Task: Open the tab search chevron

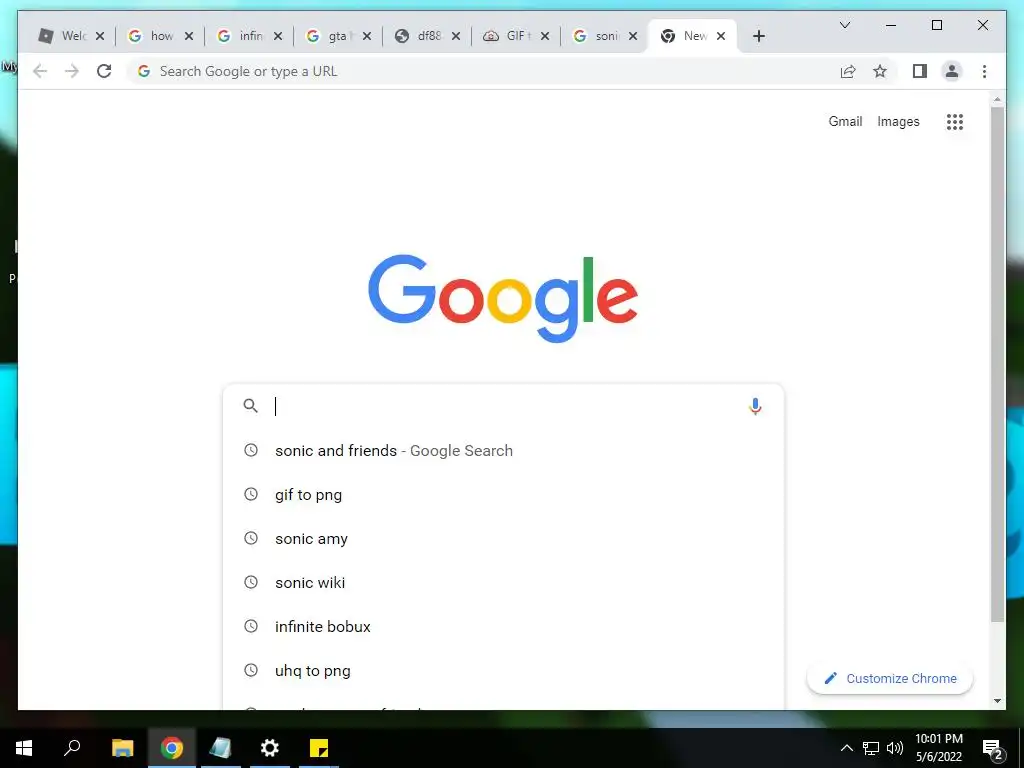Action: [844, 25]
